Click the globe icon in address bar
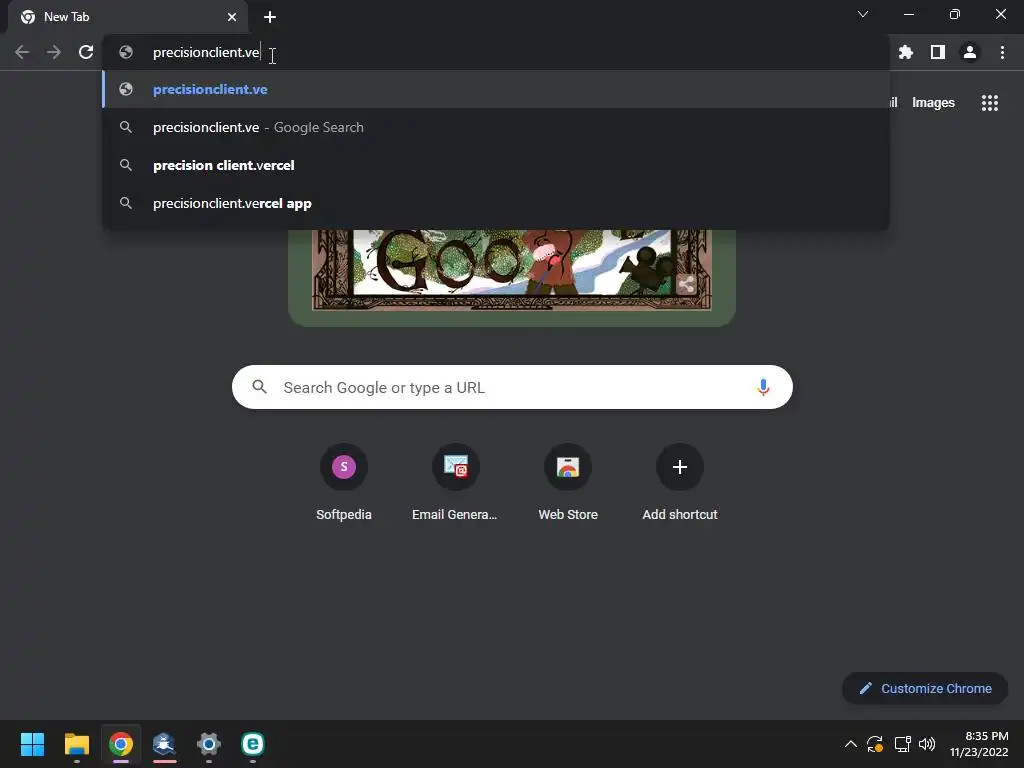 [x=126, y=52]
